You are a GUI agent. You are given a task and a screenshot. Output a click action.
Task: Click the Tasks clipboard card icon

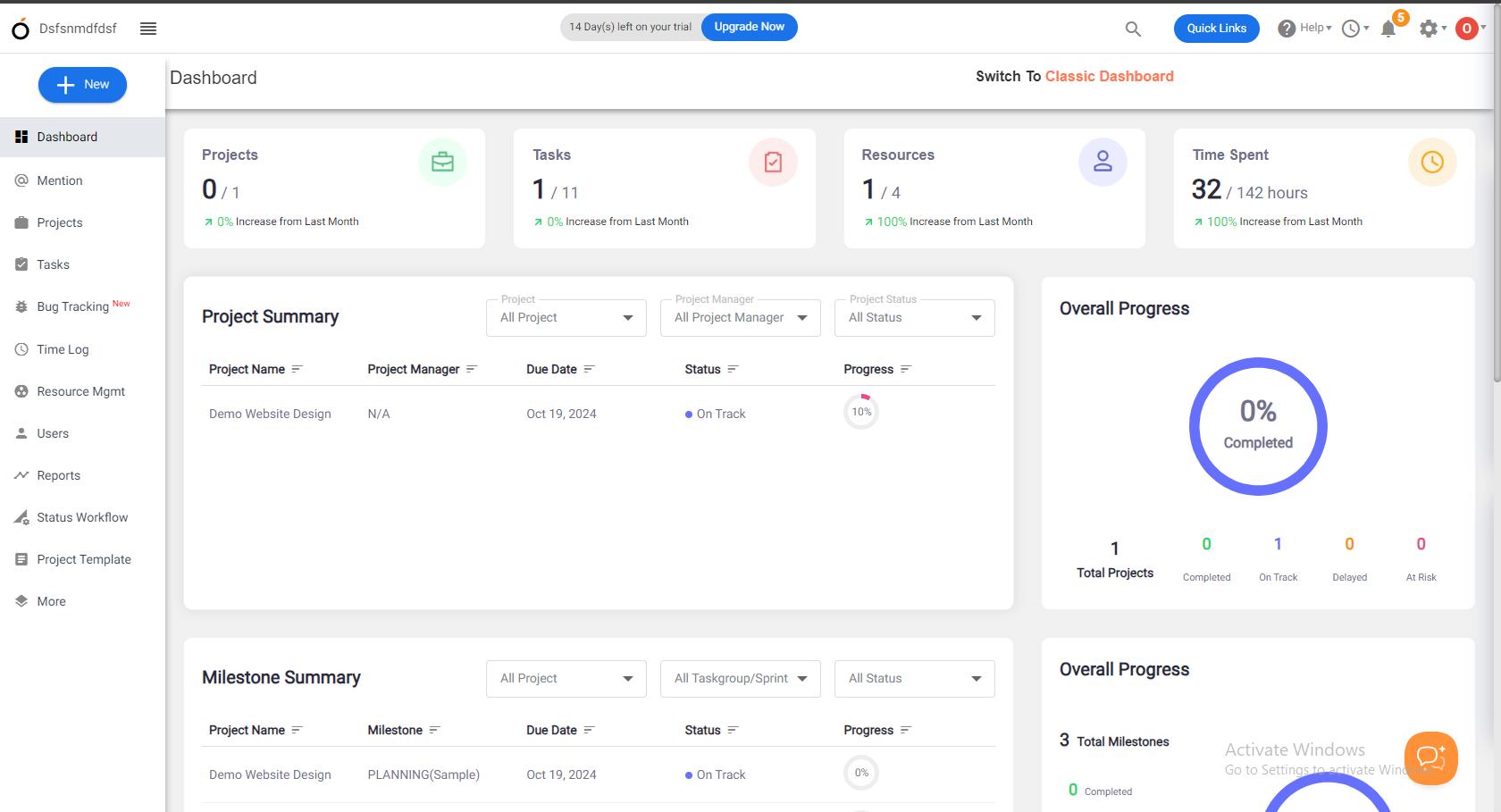[773, 162]
